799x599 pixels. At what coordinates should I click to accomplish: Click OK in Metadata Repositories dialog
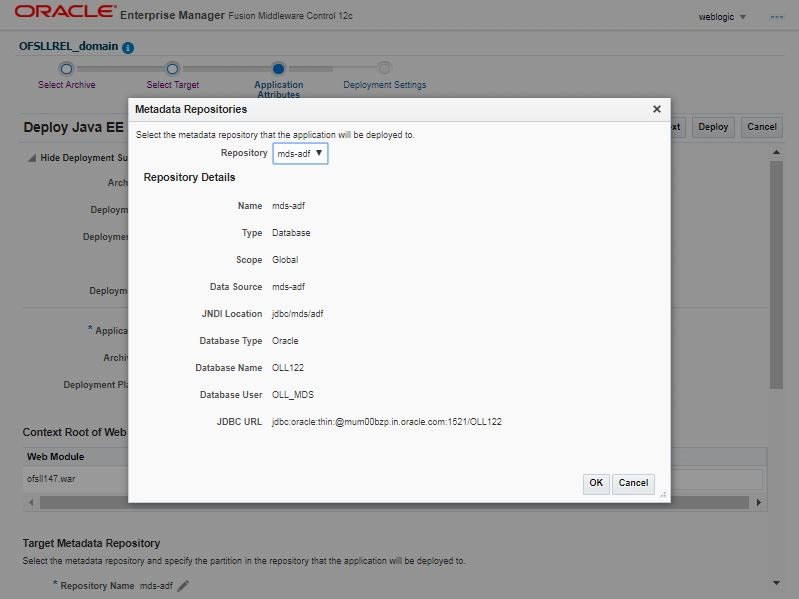pyautogui.click(x=596, y=483)
